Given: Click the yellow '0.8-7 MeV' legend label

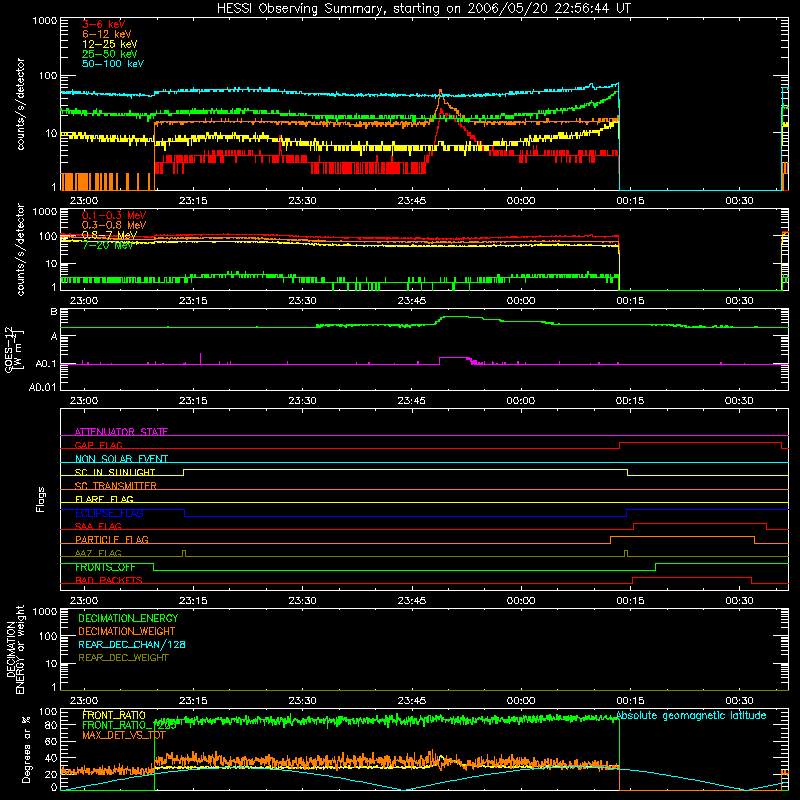Looking at the screenshot, I should pyautogui.click(x=109, y=235).
